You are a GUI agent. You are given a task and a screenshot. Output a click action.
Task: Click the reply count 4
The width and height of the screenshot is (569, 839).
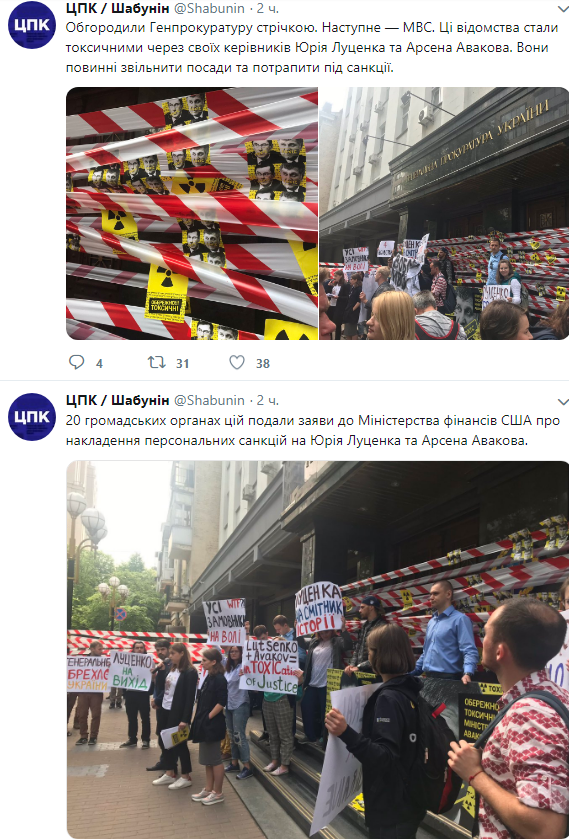click(x=99, y=364)
